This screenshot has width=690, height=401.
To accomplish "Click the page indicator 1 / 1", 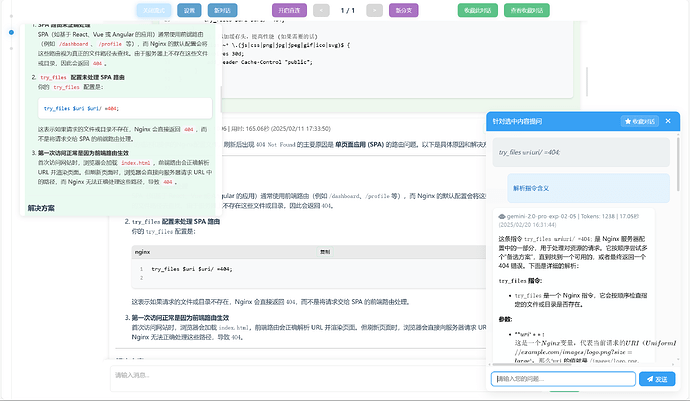I will coord(348,11).
